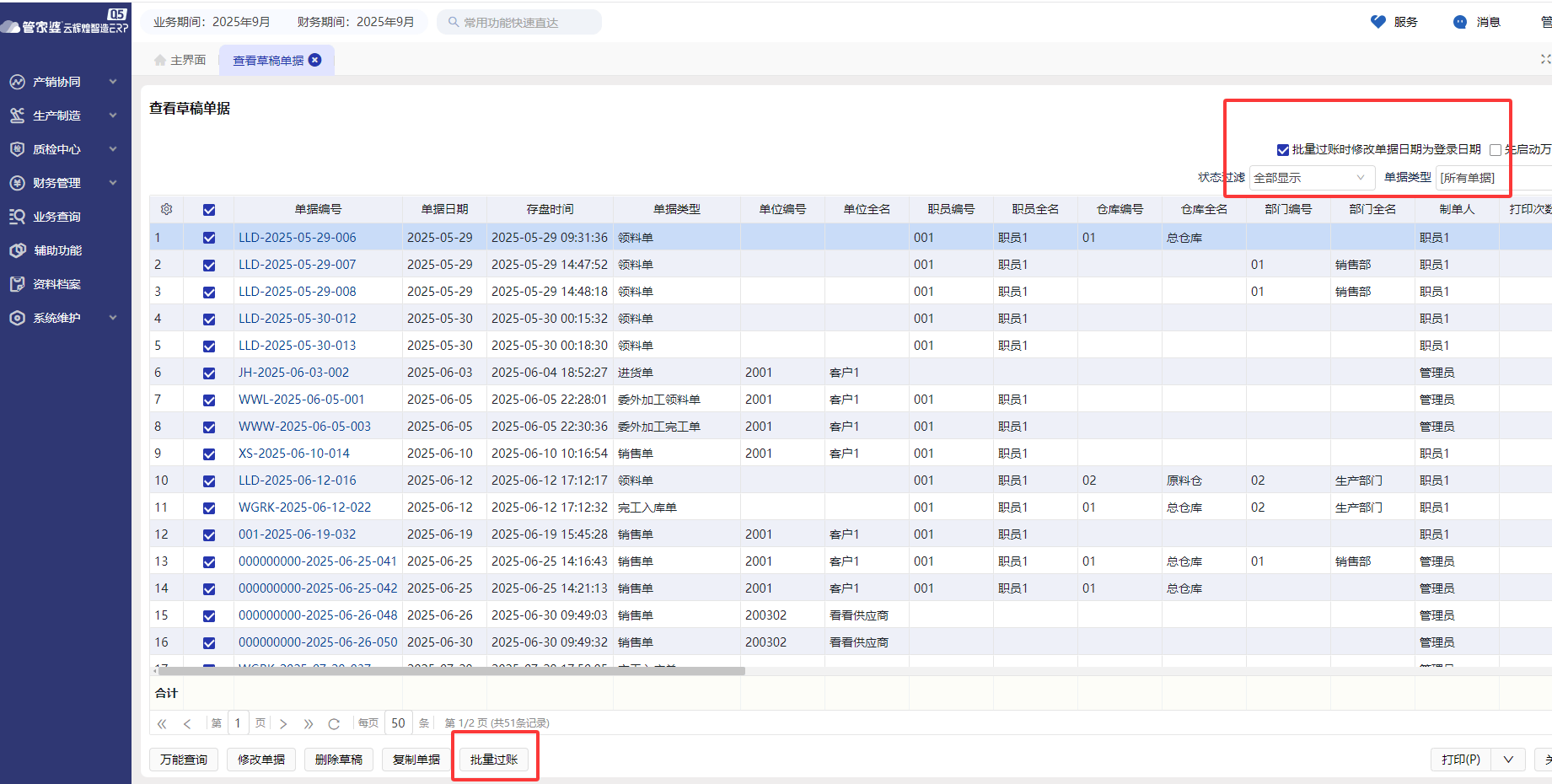Open 辅助功能 in the sidebar
The width and height of the screenshot is (1552, 784).
coord(57,250)
